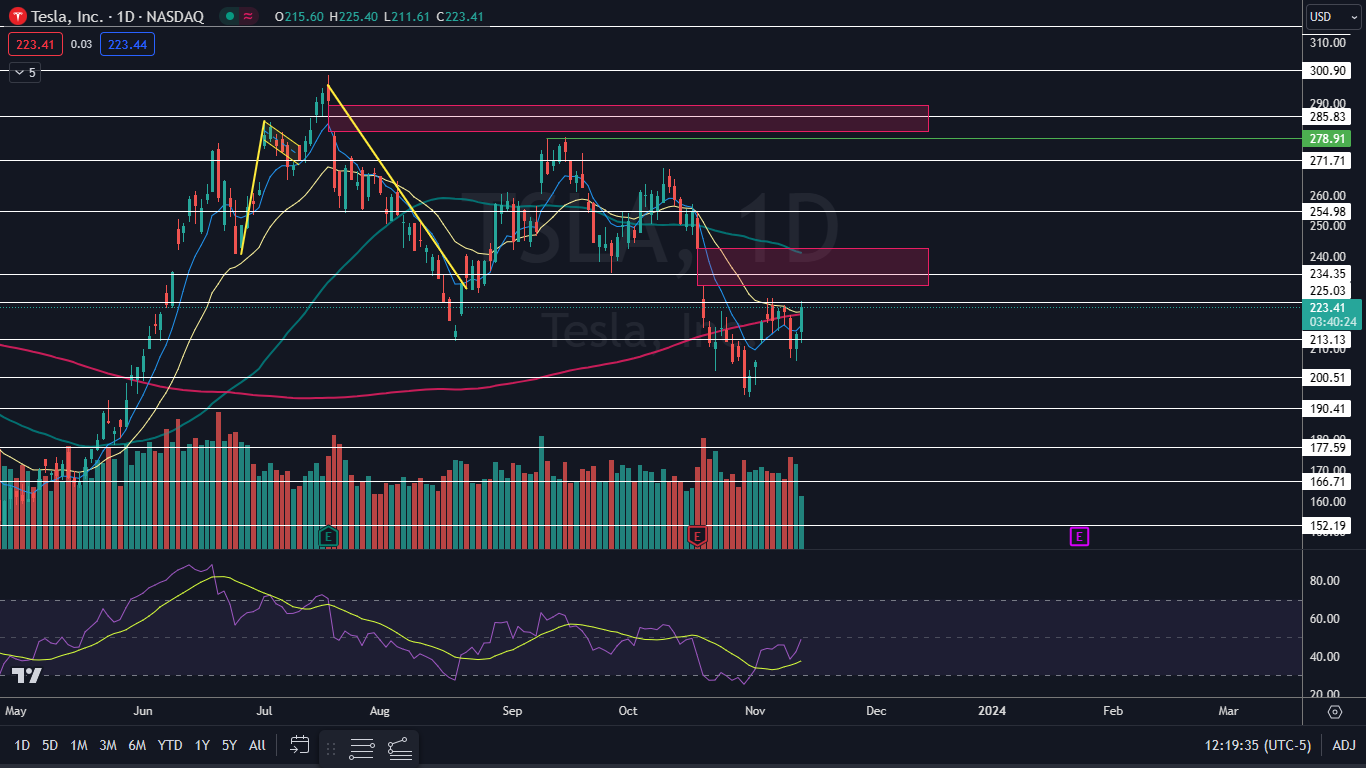The image size is (1366, 768).
Task: Click the horizontal lines drawing tool icon
Action: coord(362,747)
